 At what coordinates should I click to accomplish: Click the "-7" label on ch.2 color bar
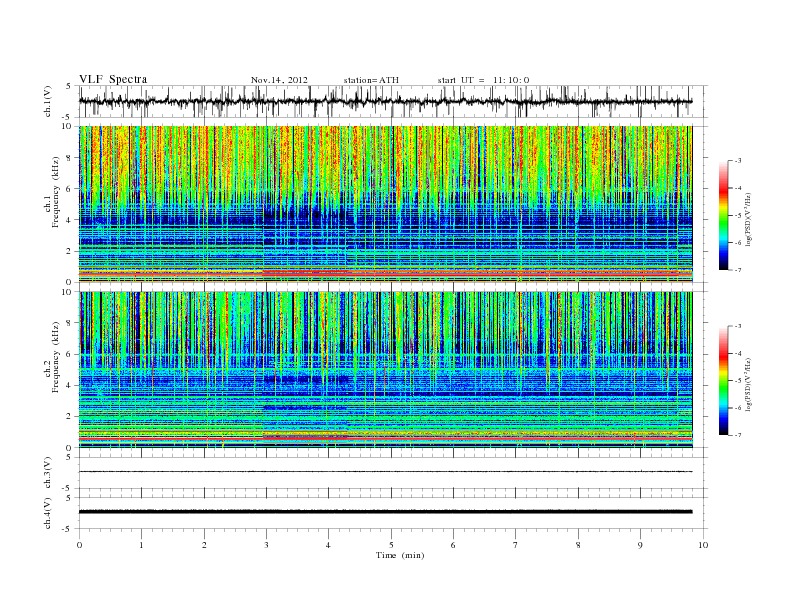737,435
